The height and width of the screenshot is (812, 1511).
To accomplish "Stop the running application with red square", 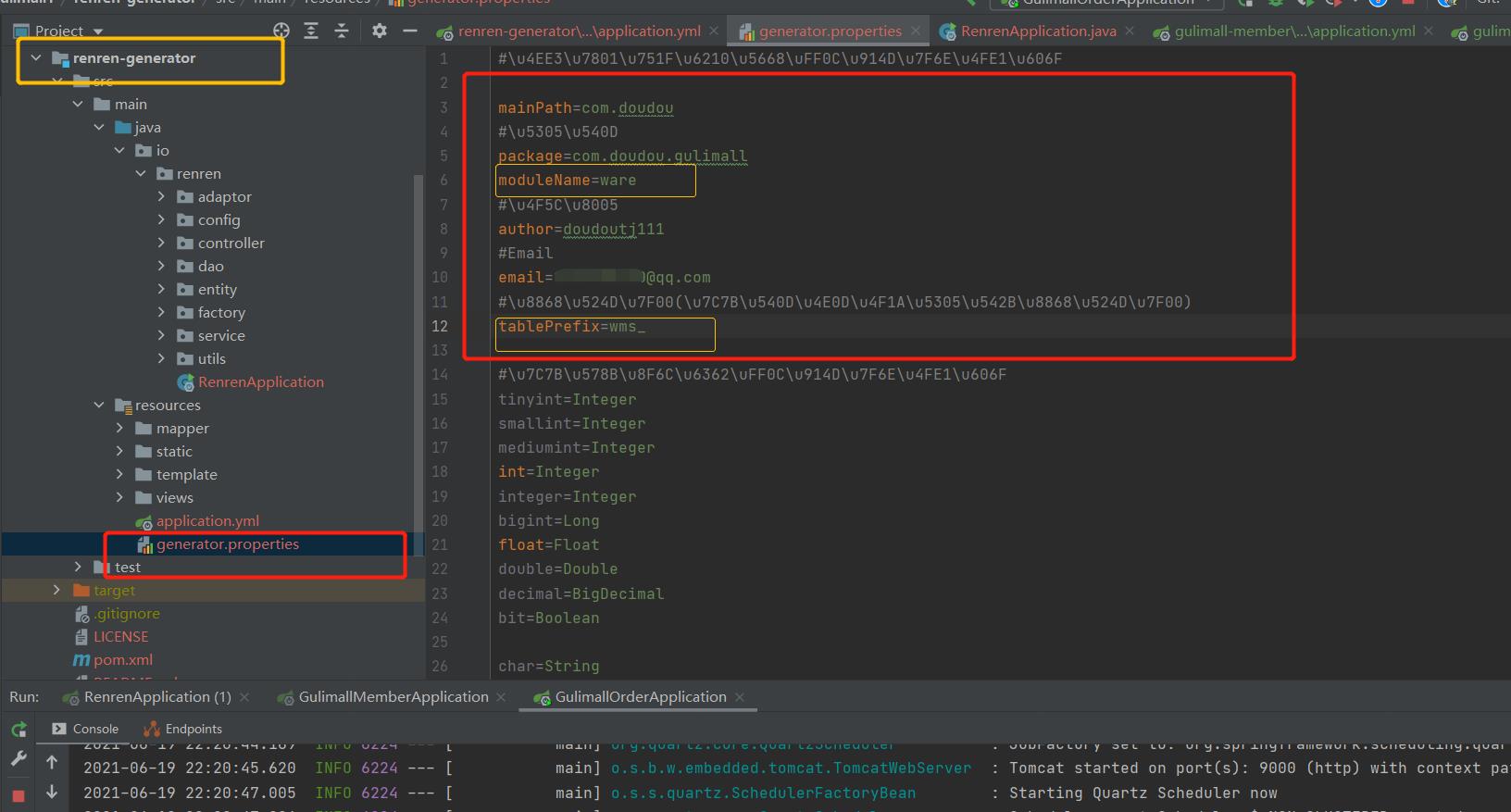I will (19, 795).
